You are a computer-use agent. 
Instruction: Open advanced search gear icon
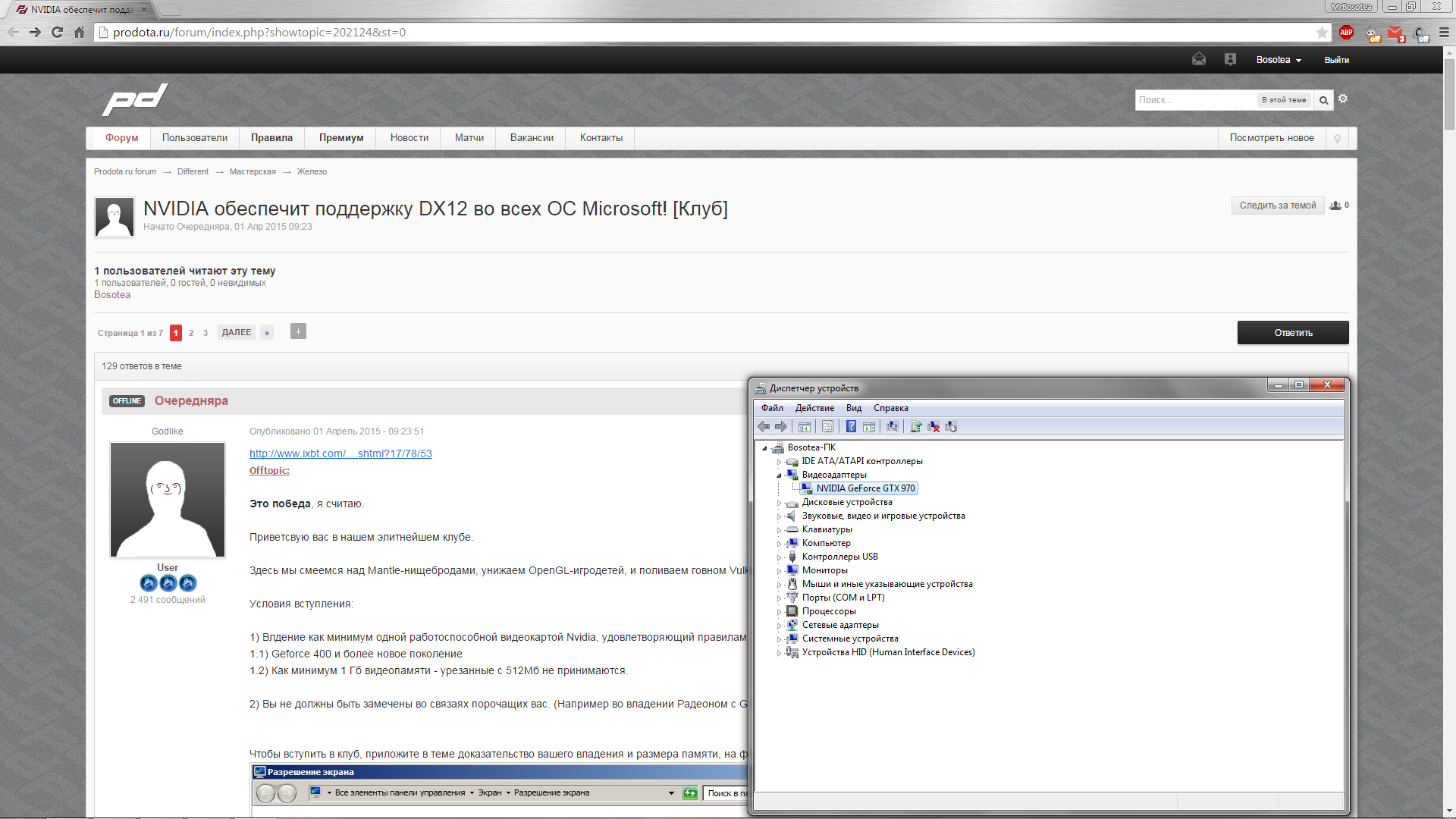(1343, 99)
